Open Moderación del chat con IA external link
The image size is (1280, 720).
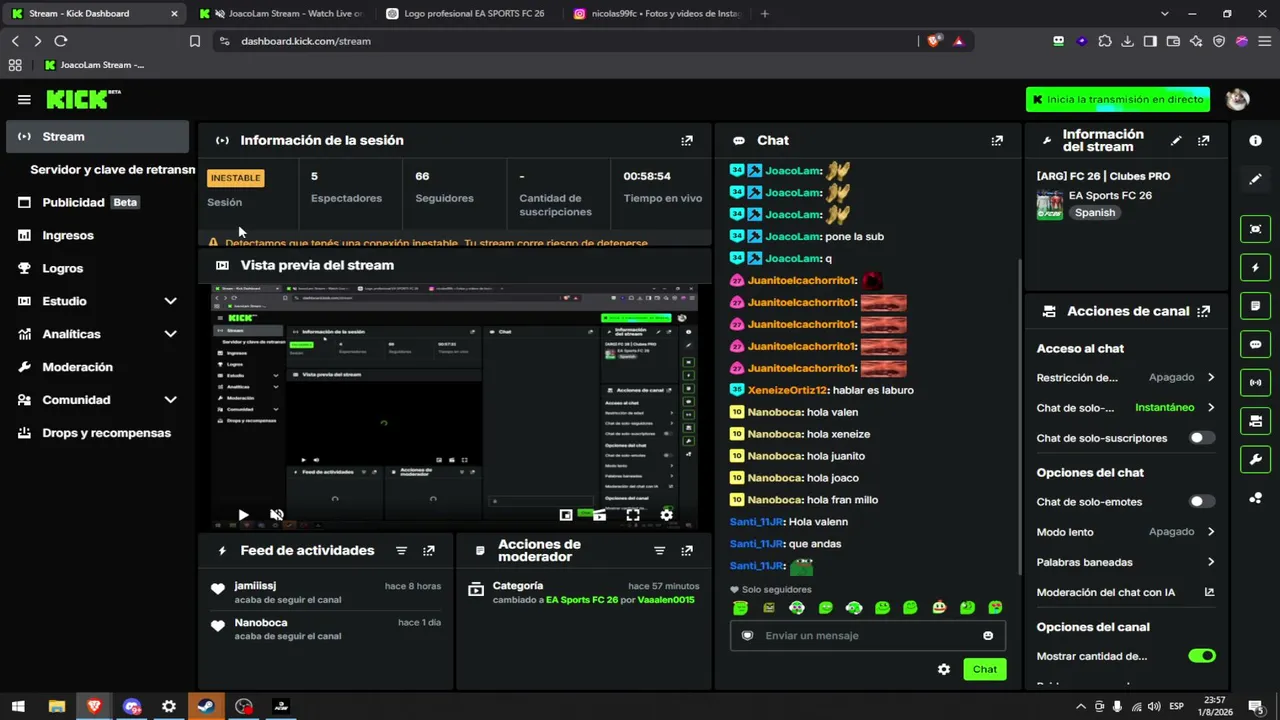tap(1209, 592)
